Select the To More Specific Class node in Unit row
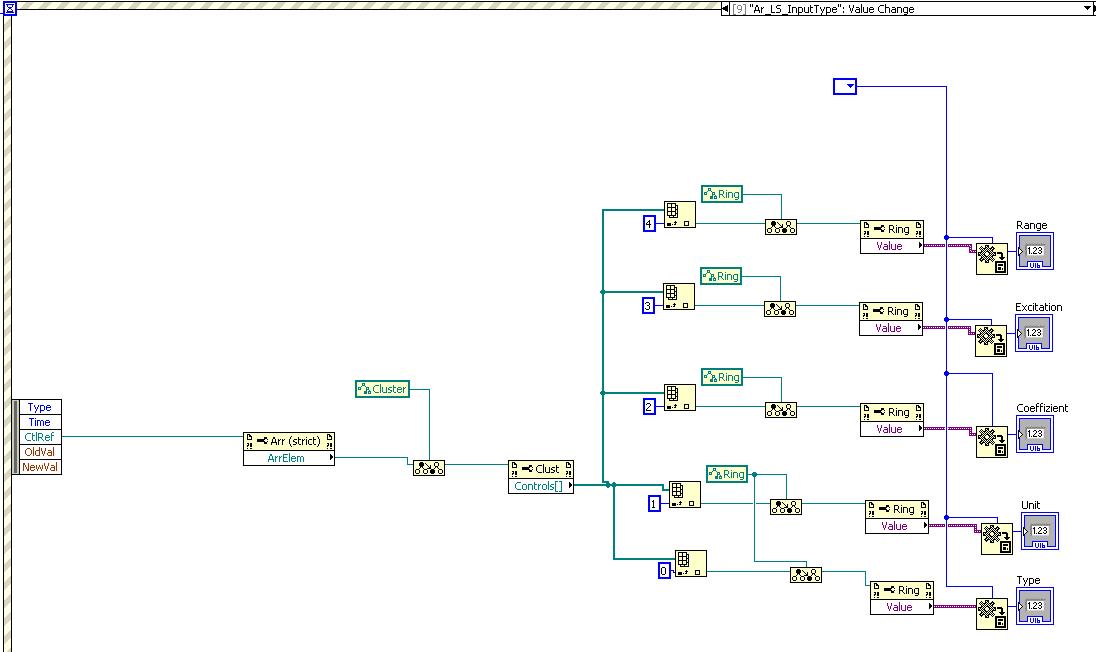The image size is (1096, 652). (786, 507)
